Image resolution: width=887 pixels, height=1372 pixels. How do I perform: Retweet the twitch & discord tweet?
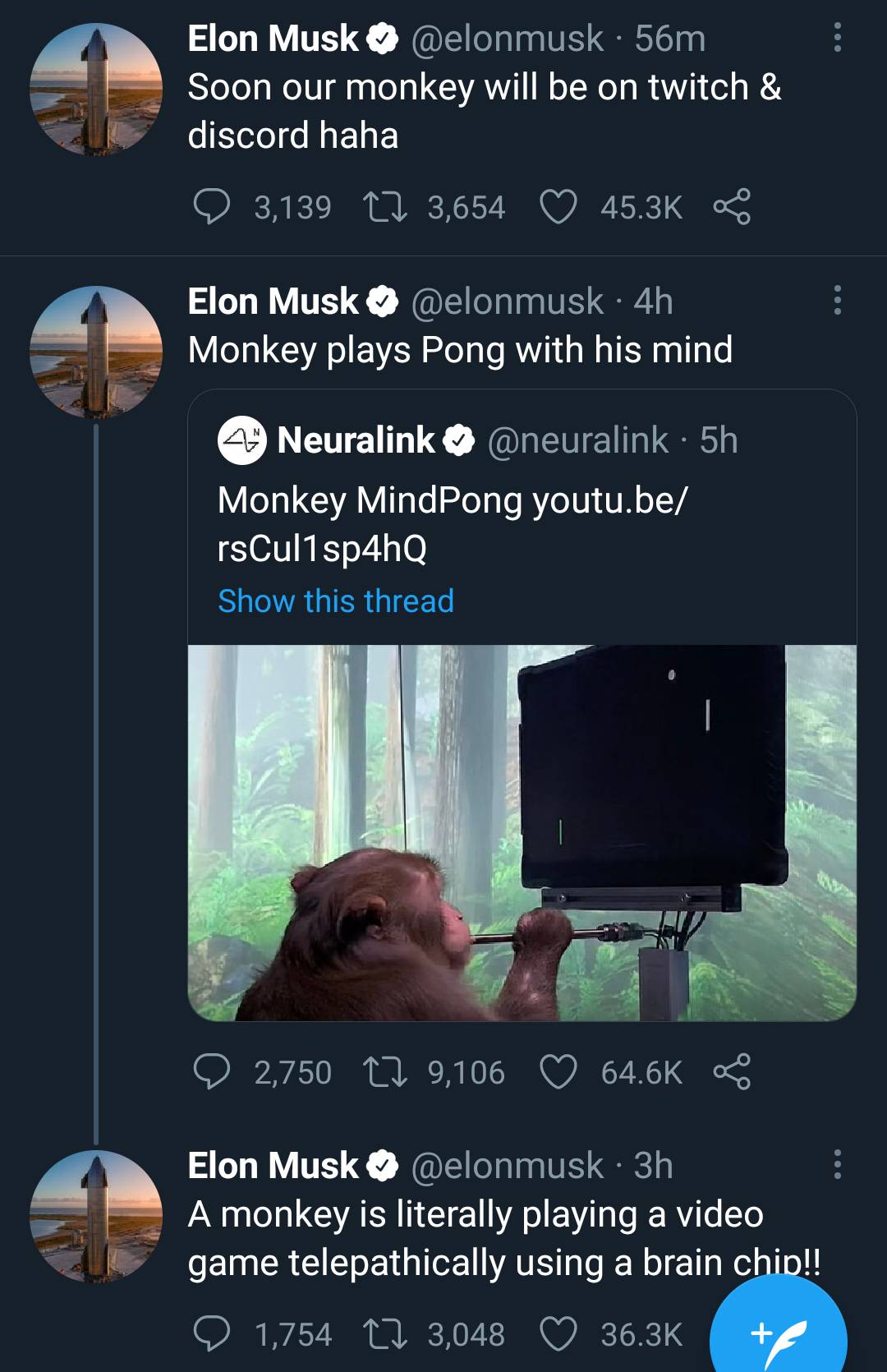click(385, 207)
